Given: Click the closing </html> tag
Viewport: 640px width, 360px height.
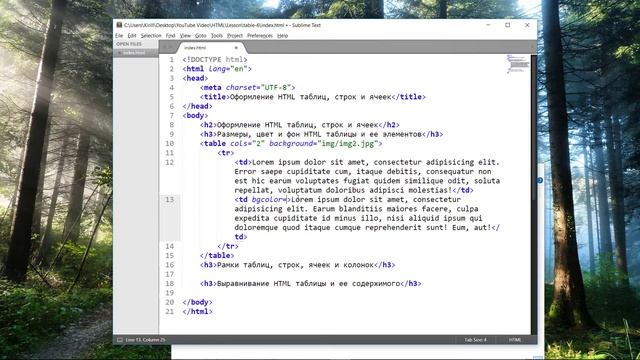Looking at the screenshot, I should tap(198, 312).
